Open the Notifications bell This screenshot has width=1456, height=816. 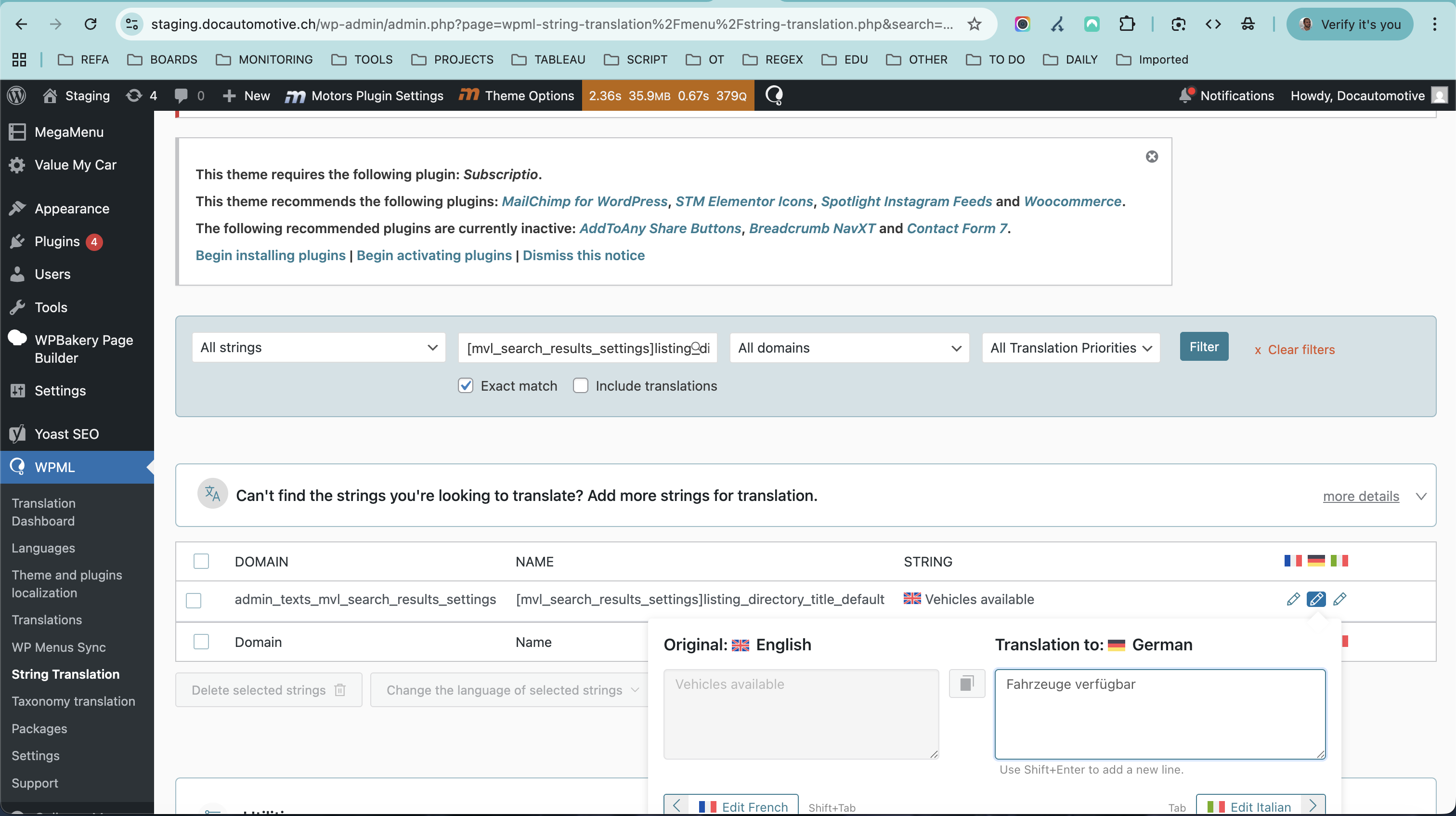(1186, 95)
